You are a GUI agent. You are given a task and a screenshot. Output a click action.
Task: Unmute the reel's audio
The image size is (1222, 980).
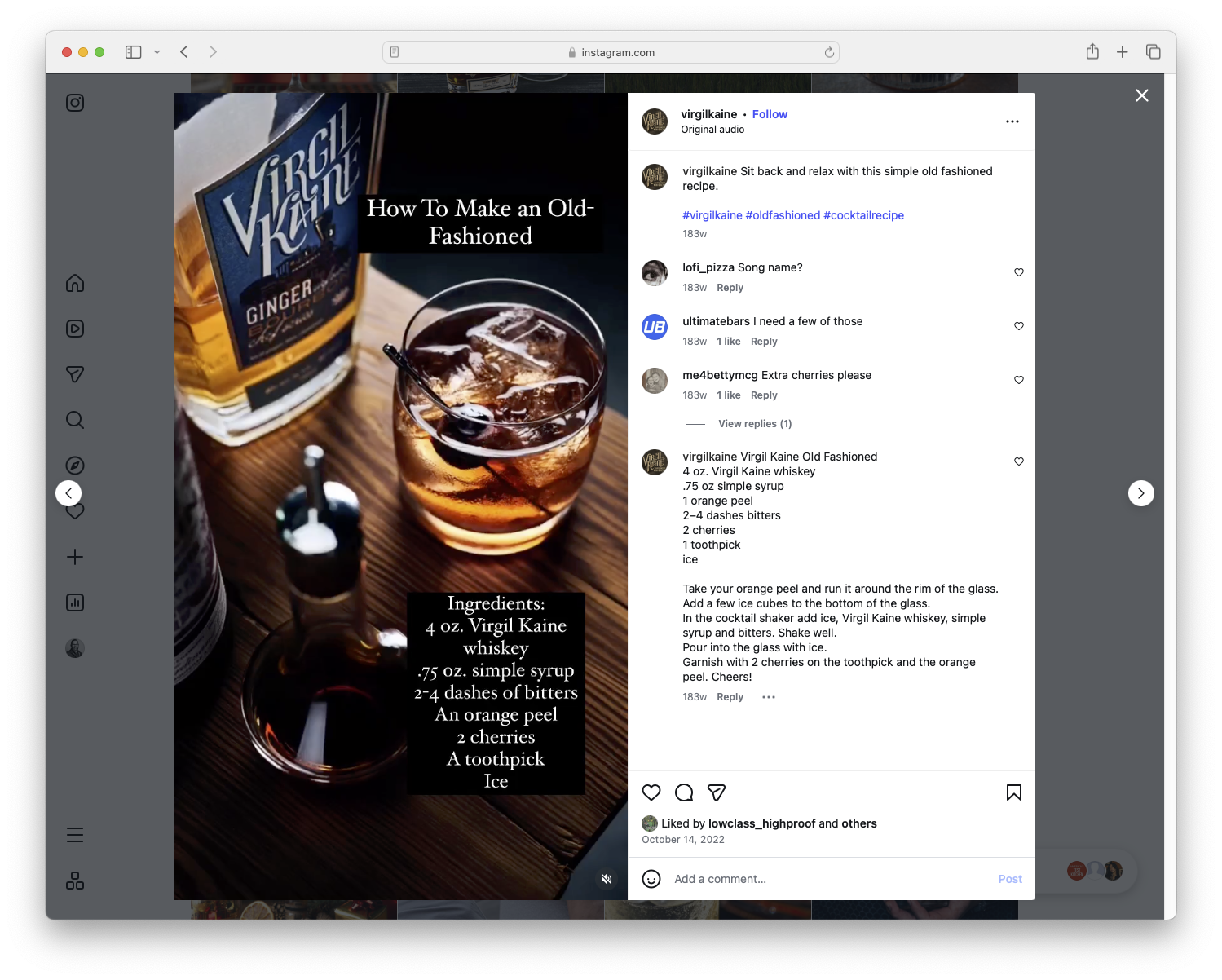click(x=607, y=879)
